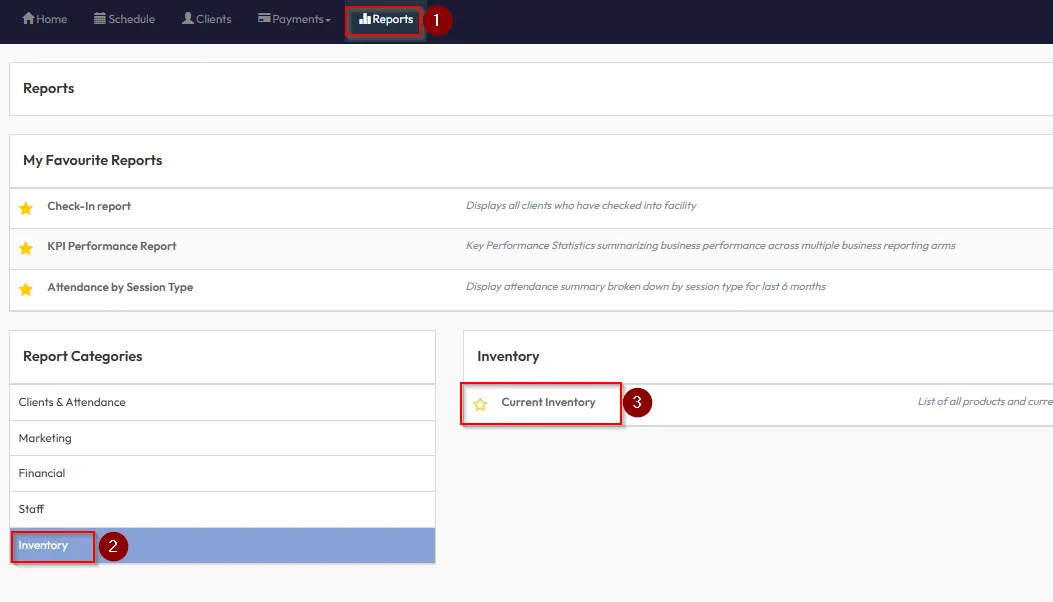The width and height of the screenshot is (1053, 602).
Task: Toggle the KPI Performance Report favourite star
Action: [26, 248]
